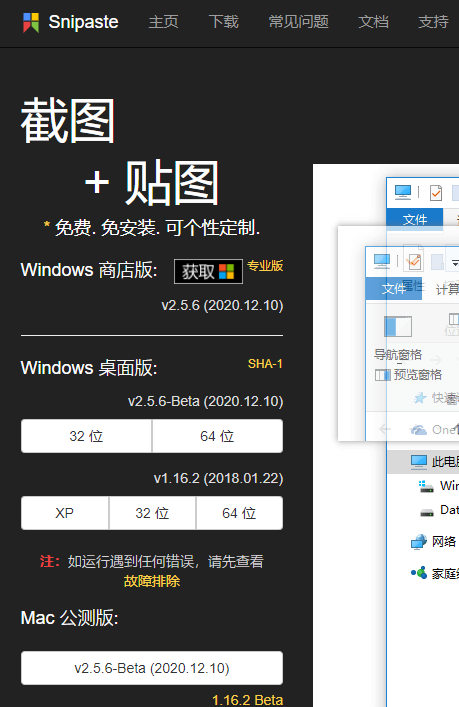Click the 预览窗格 ribbon option

[409, 375]
